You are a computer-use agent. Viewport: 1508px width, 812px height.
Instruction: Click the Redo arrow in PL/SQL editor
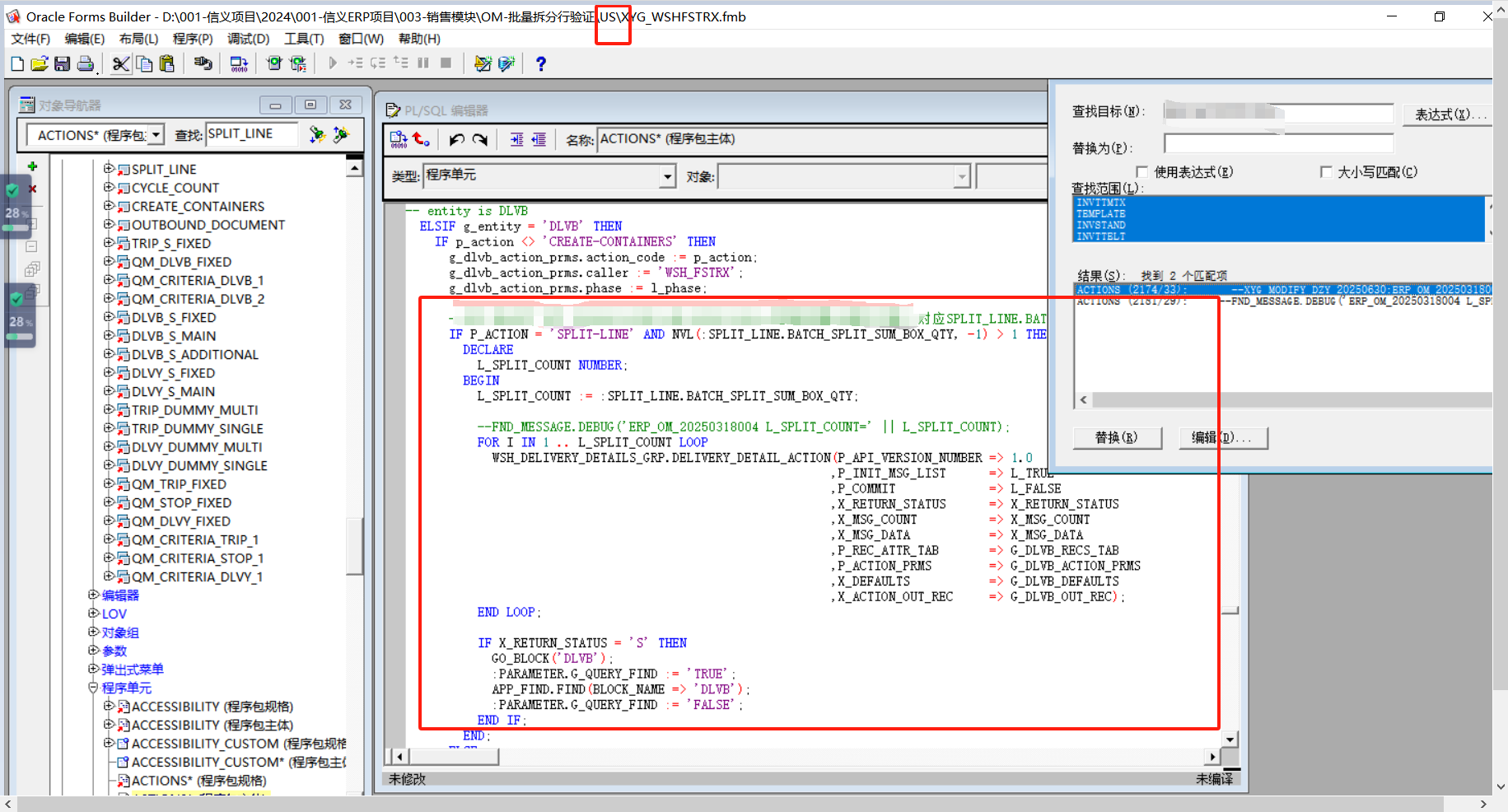tap(480, 139)
